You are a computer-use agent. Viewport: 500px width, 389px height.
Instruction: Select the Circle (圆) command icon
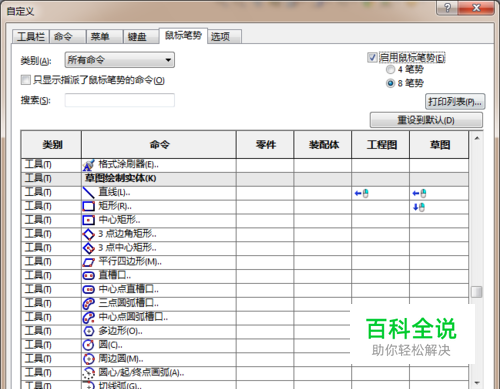(x=88, y=345)
